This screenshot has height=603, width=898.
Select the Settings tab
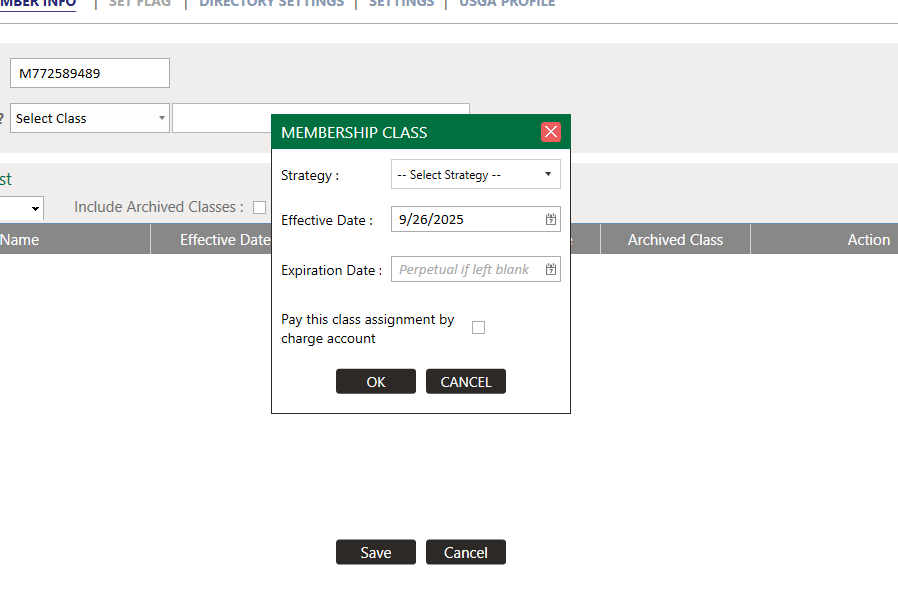tap(401, 4)
